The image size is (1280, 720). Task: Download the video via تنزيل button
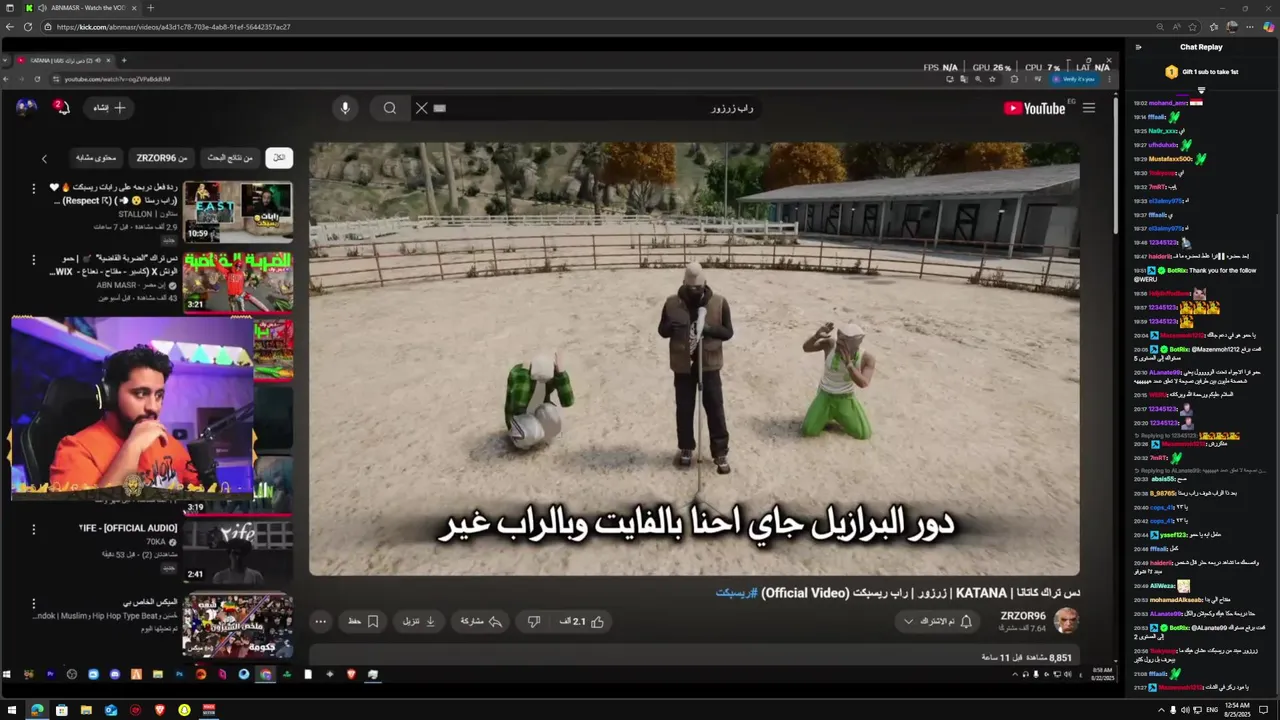(419, 621)
